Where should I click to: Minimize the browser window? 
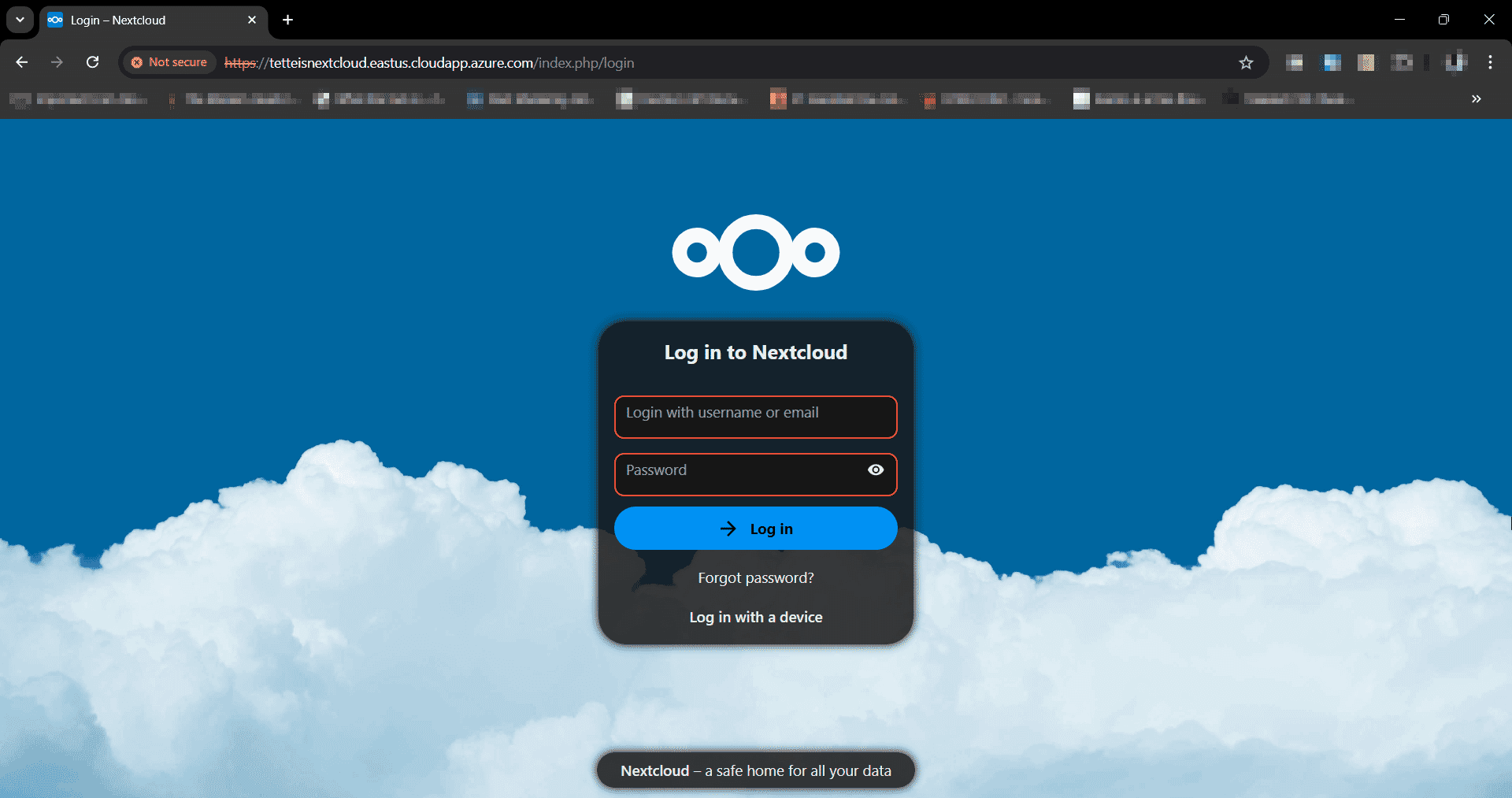click(x=1399, y=20)
